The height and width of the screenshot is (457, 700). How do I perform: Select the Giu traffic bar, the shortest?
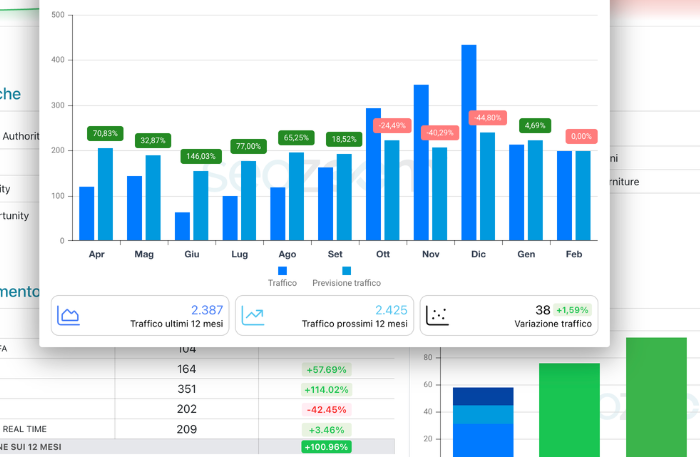pyautogui.click(x=182, y=226)
